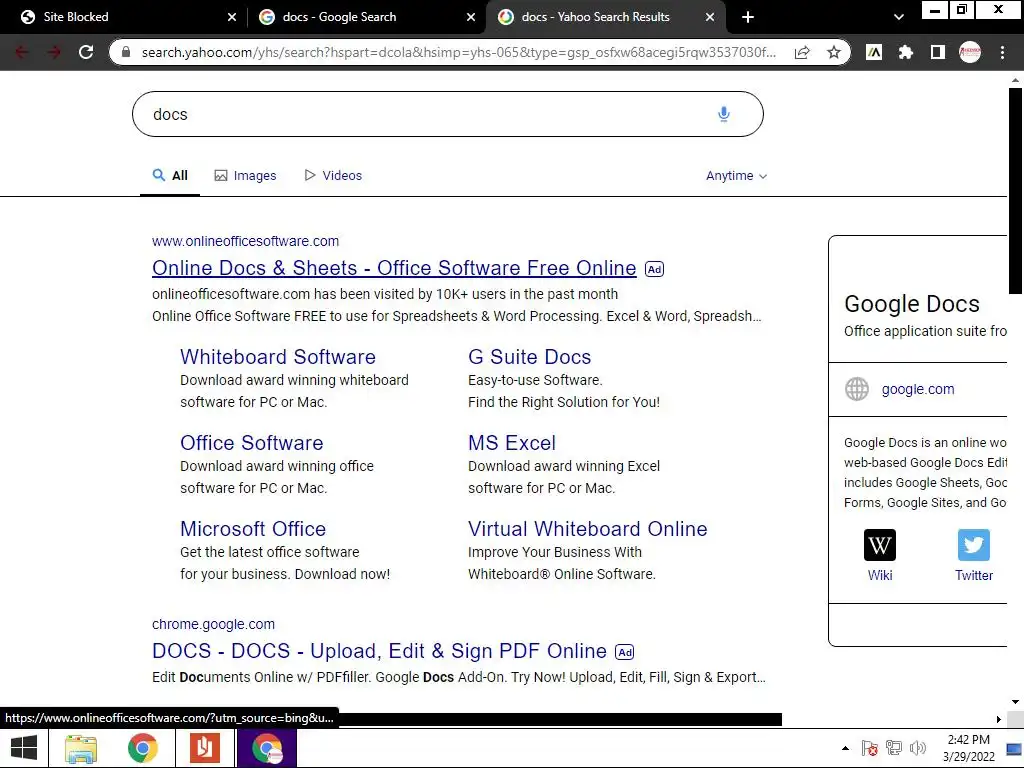This screenshot has width=1024, height=768.
Task: Click the Yahoo search box containing docs
Action: [447, 114]
